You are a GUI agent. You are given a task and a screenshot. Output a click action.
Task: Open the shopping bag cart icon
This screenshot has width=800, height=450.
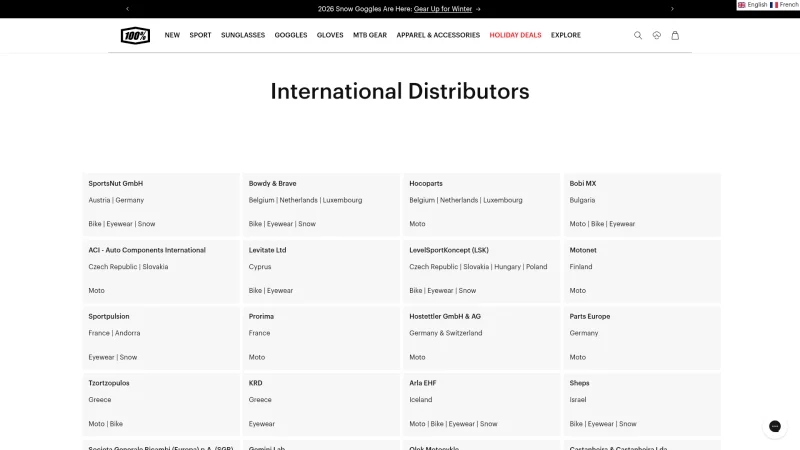click(675, 35)
